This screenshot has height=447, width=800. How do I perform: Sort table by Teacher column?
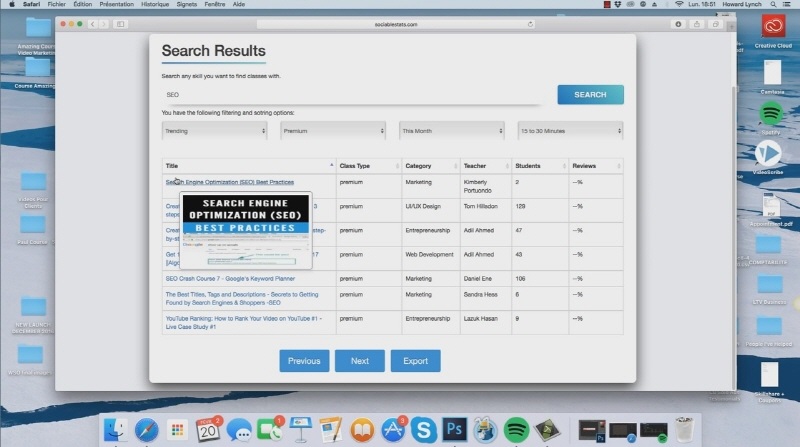coord(486,166)
